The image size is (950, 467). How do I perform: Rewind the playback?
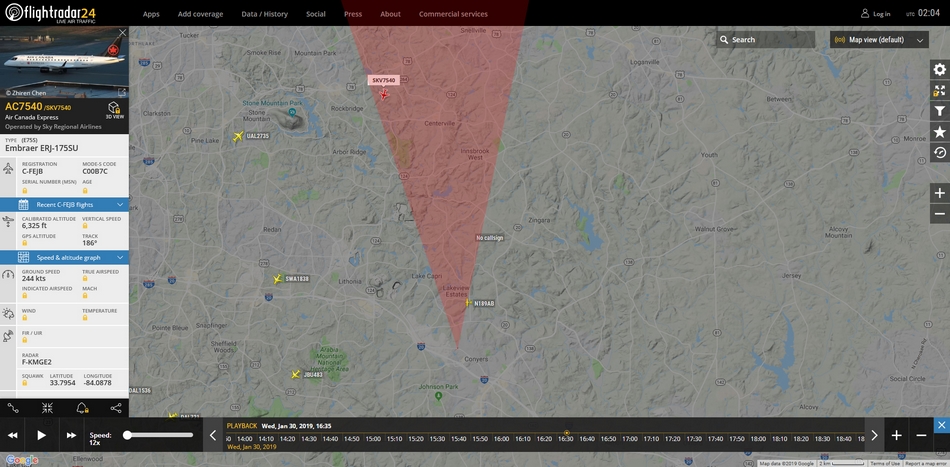click(x=13, y=435)
